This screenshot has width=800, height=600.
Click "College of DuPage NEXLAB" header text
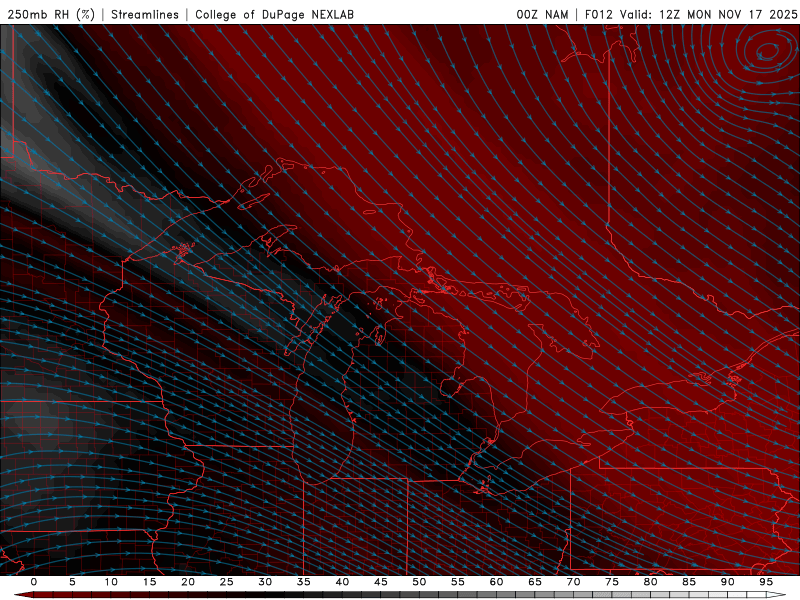coord(274,14)
